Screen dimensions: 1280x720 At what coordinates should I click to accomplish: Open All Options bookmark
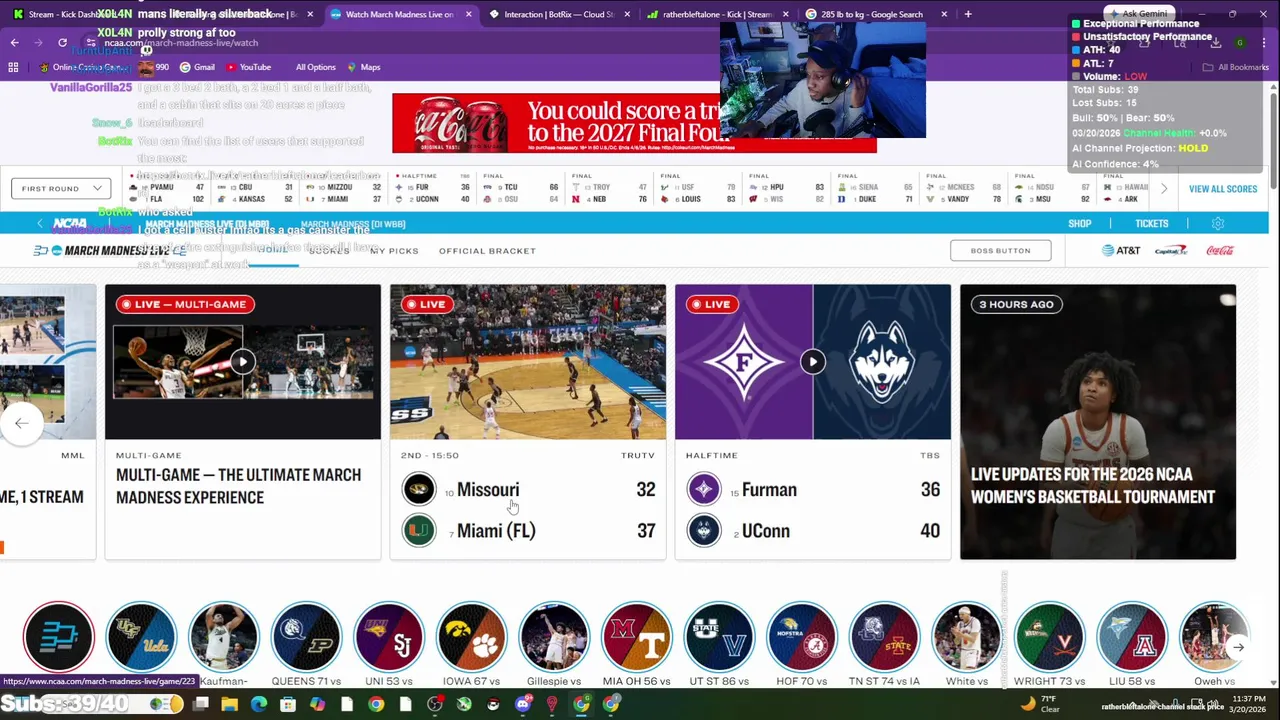coord(315,67)
